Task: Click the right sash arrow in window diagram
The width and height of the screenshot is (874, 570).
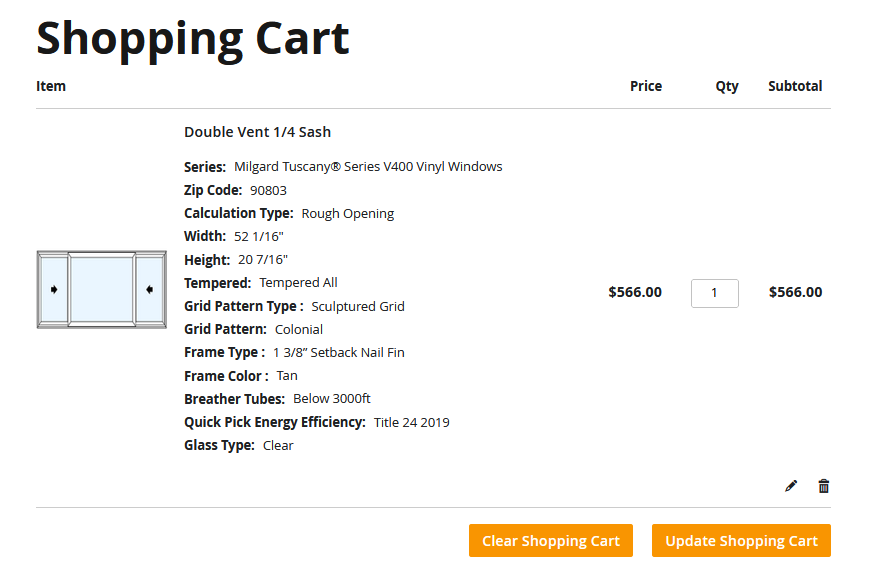Action: pos(149,289)
